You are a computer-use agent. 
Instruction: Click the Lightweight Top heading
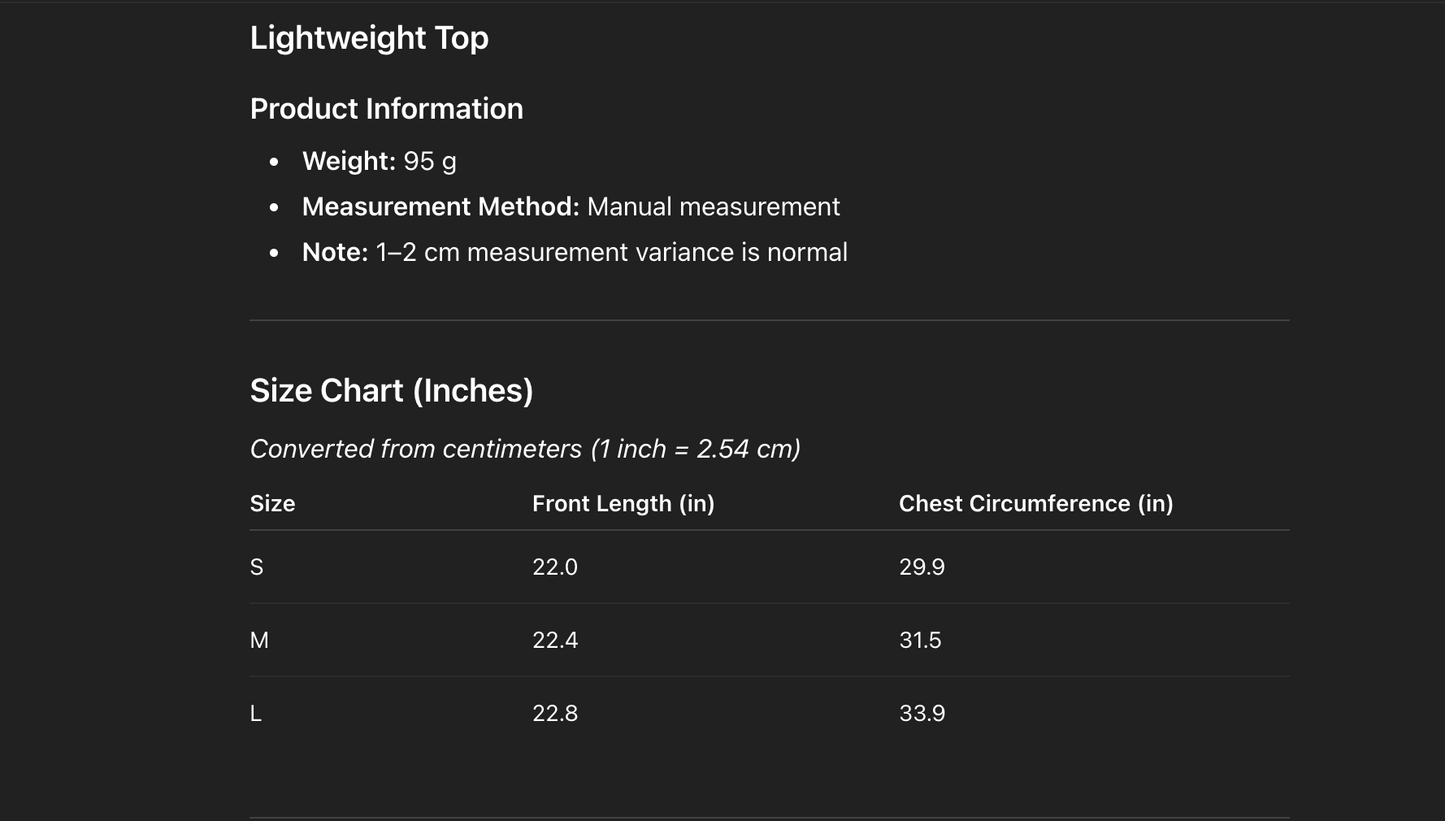coord(369,38)
